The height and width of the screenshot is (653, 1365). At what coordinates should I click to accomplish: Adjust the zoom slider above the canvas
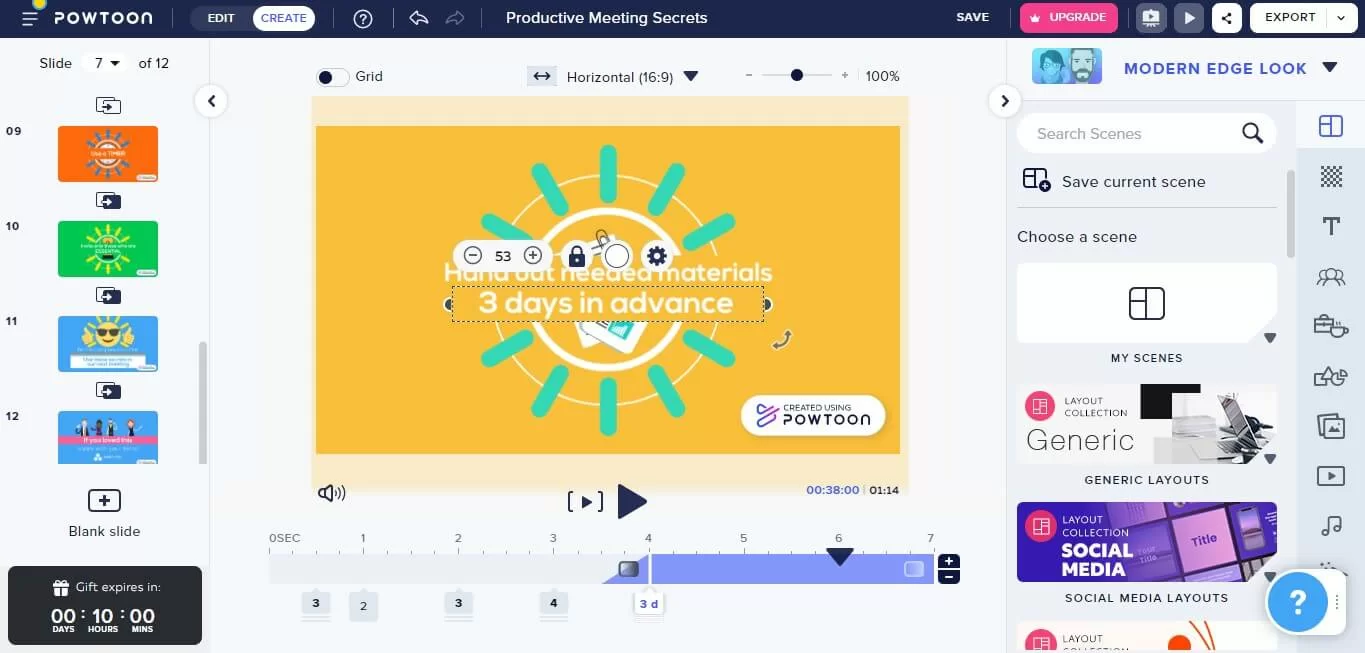796,74
